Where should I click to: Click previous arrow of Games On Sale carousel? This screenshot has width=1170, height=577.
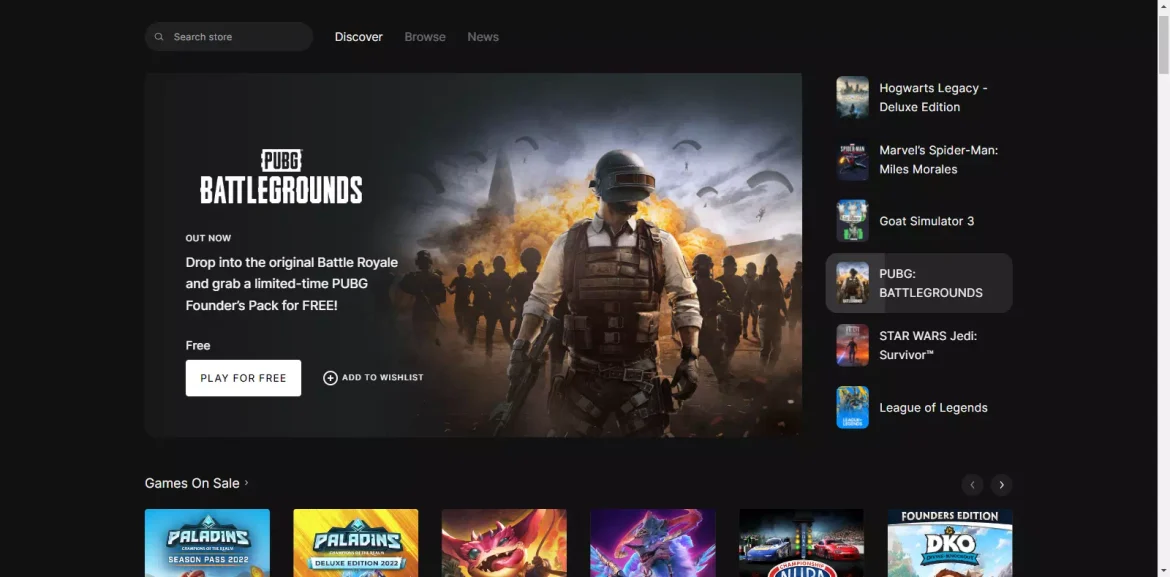tap(972, 484)
